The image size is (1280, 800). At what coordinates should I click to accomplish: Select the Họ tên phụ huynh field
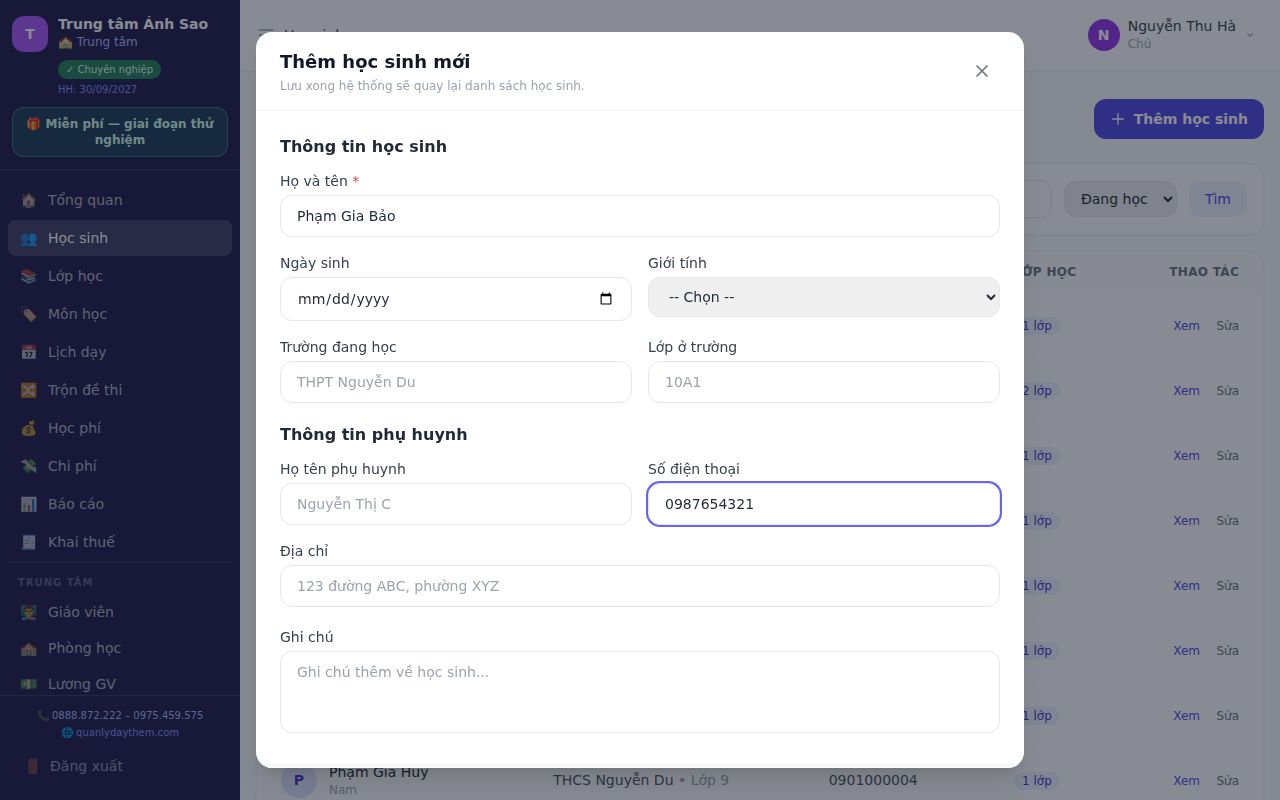point(456,504)
